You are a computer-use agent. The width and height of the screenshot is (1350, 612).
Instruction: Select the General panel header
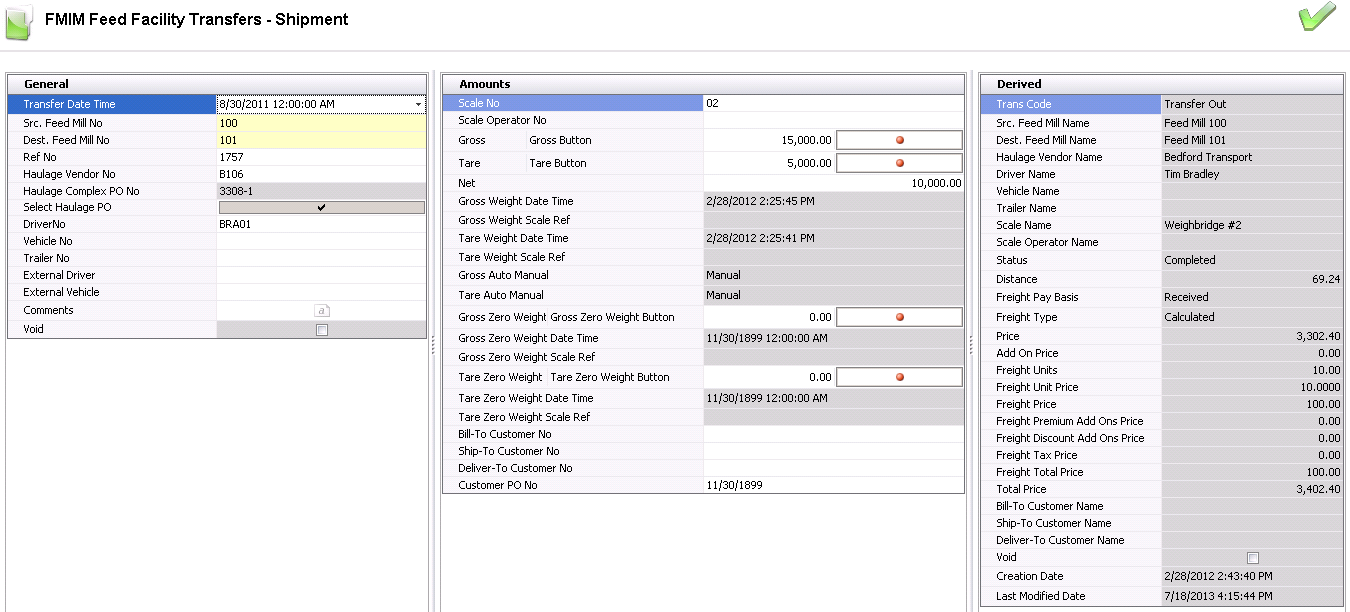(217, 84)
